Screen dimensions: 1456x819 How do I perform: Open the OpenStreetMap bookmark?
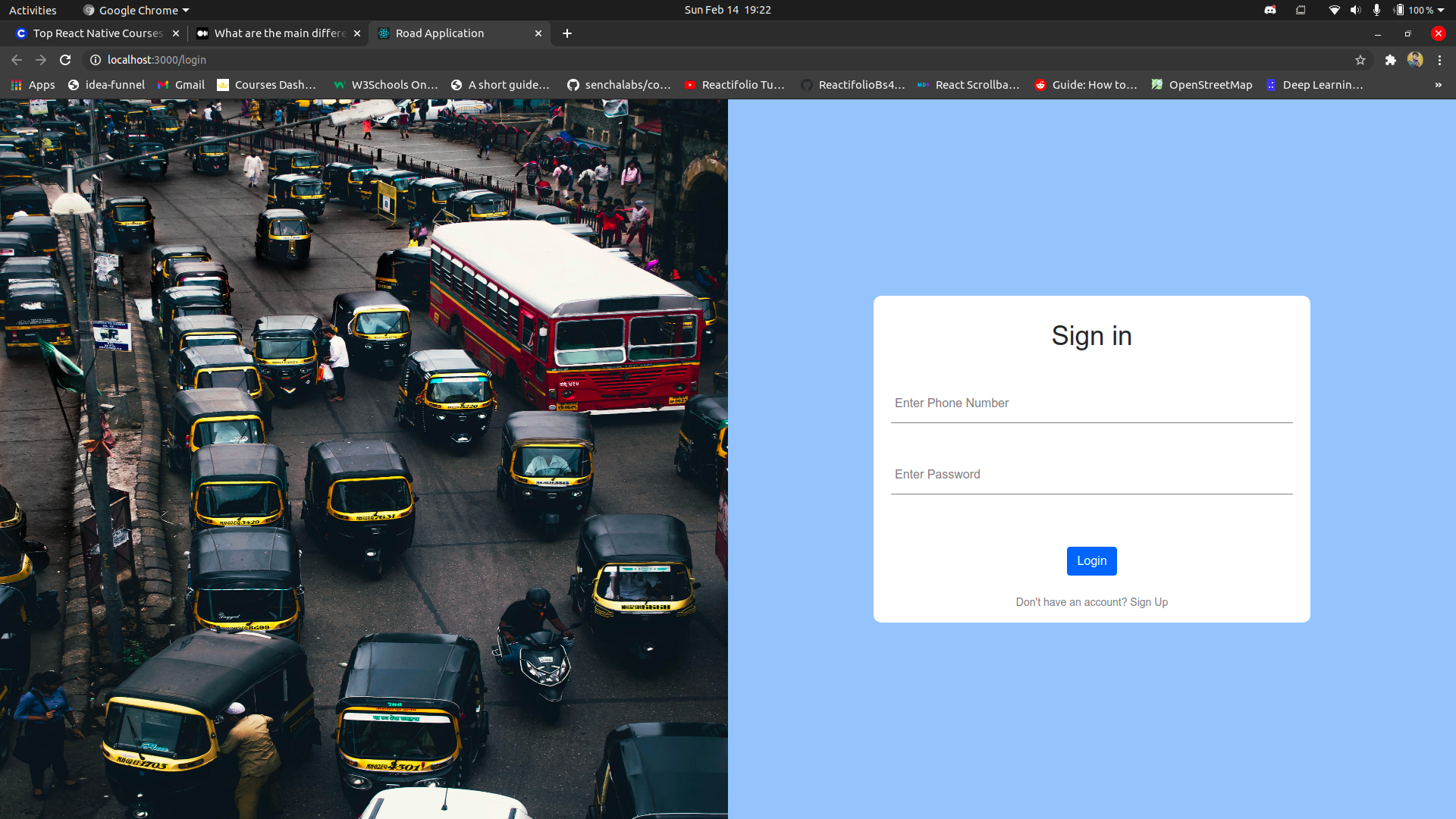pyautogui.click(x=1202, y=85)
